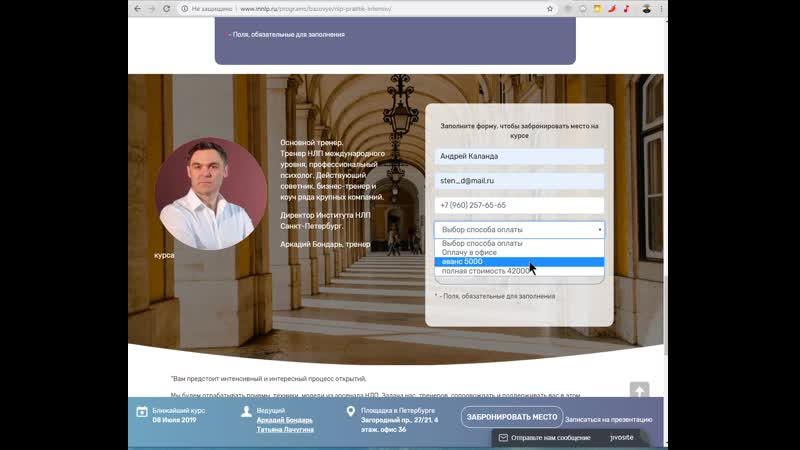This screenshot has height=450, width=800.
Task: Click the yellow extension icon in toolbar
Action: coord(597,9)
